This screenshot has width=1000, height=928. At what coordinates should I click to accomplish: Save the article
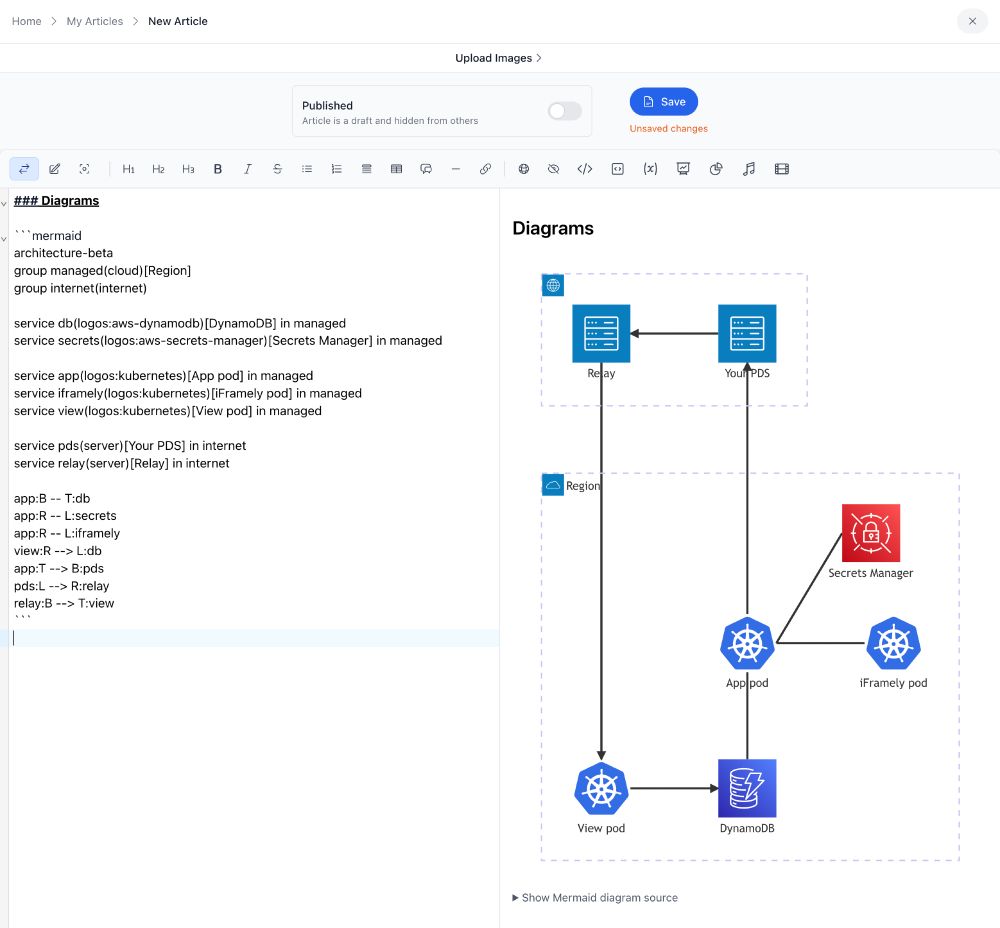pos(663,101)
